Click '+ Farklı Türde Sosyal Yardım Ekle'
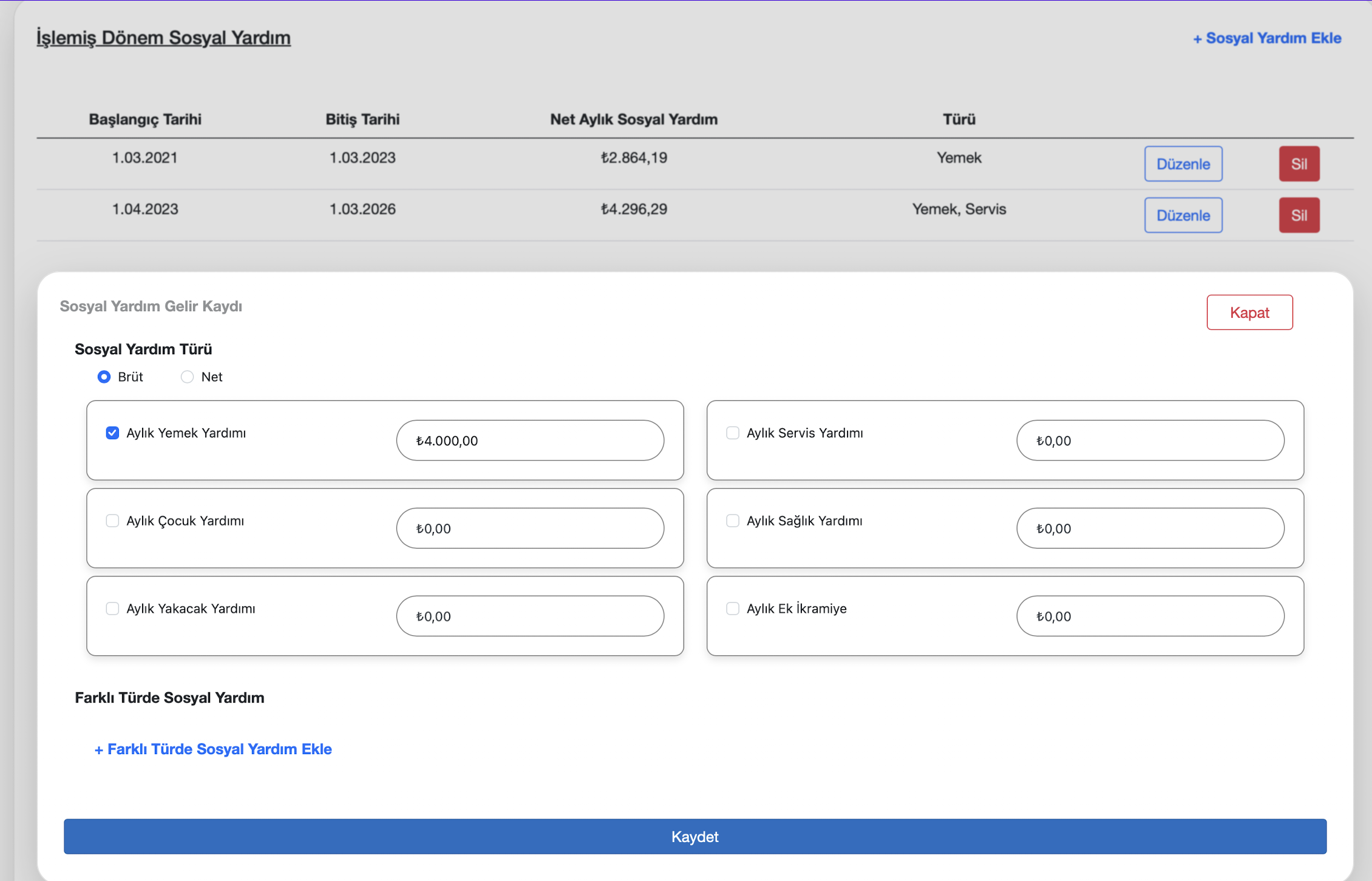This screenshot has height=881, width=1372. [x=213, y=749]
